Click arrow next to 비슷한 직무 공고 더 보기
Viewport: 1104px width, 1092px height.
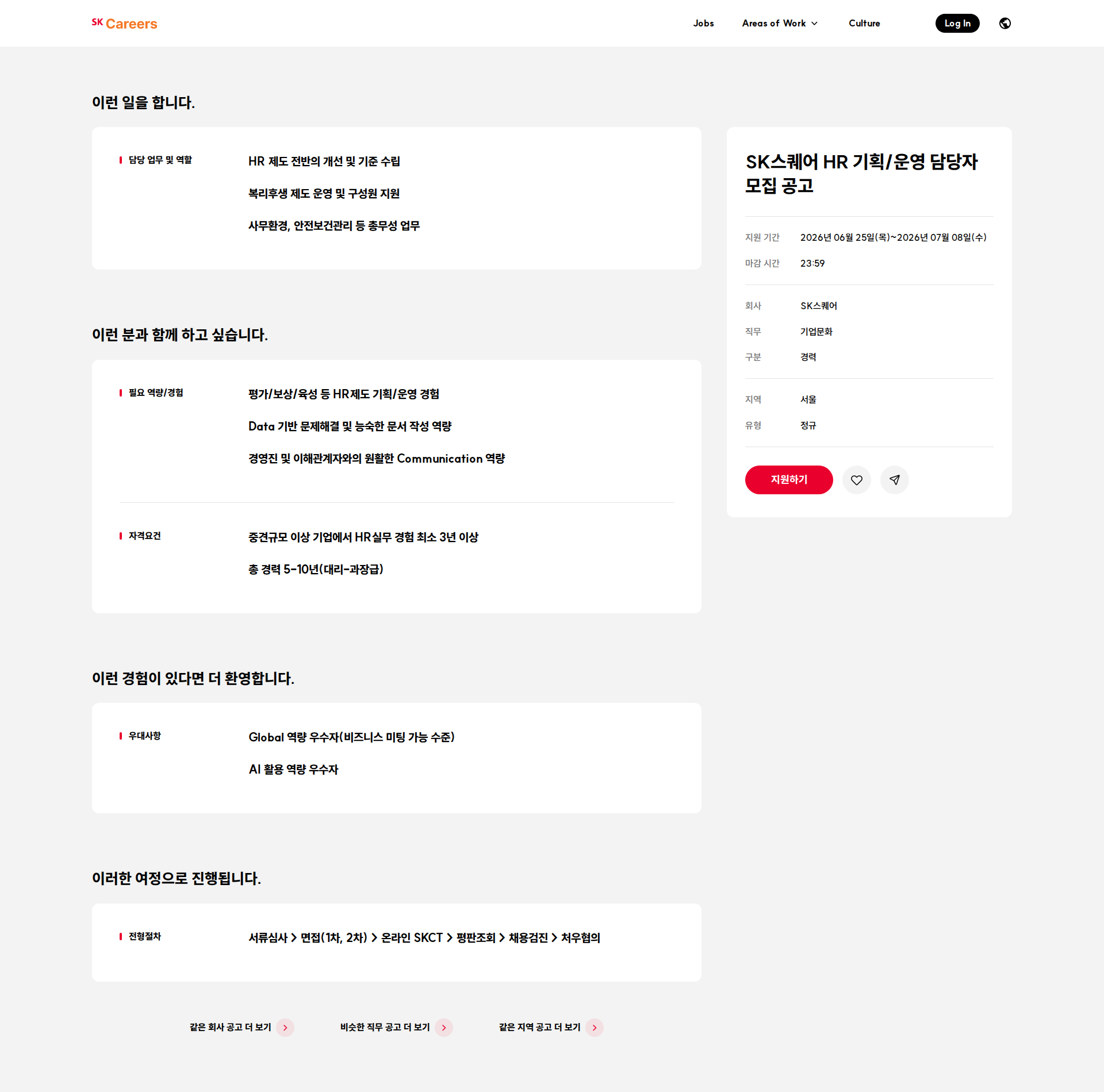coord(444,1028)
